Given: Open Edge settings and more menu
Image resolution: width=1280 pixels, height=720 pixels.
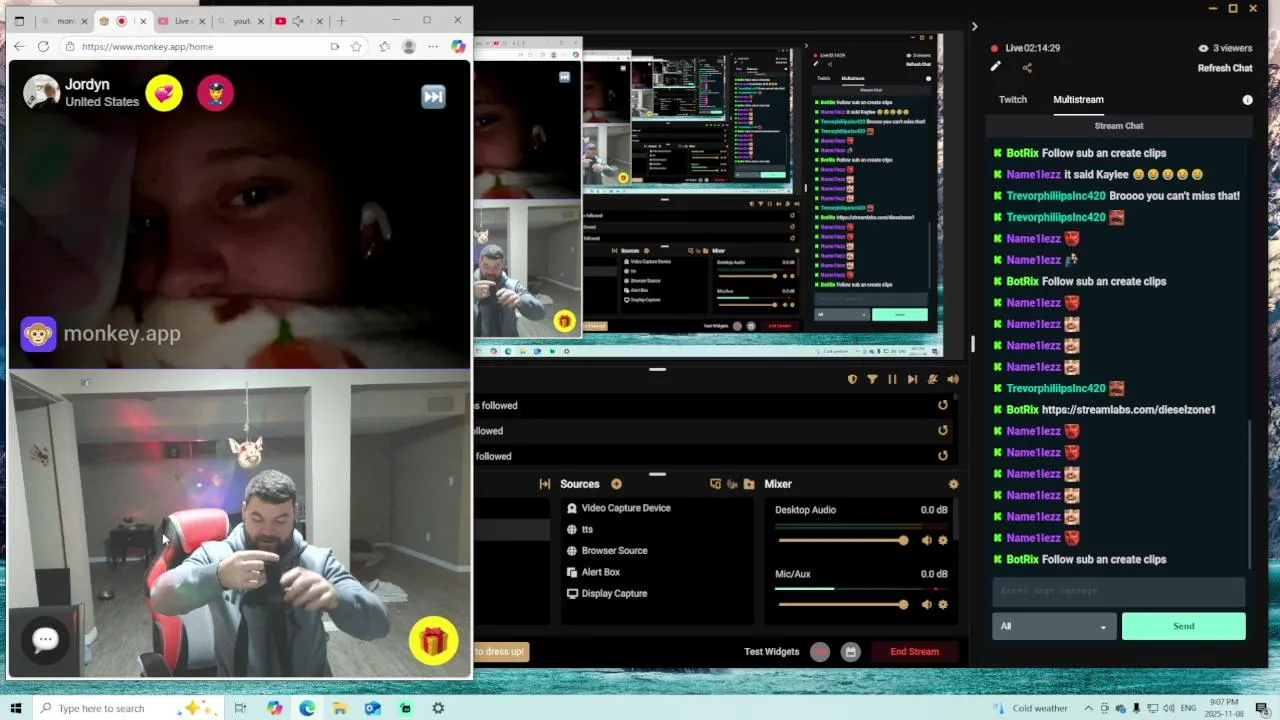Looking at the screenshot, I should [x=433, y=46].
